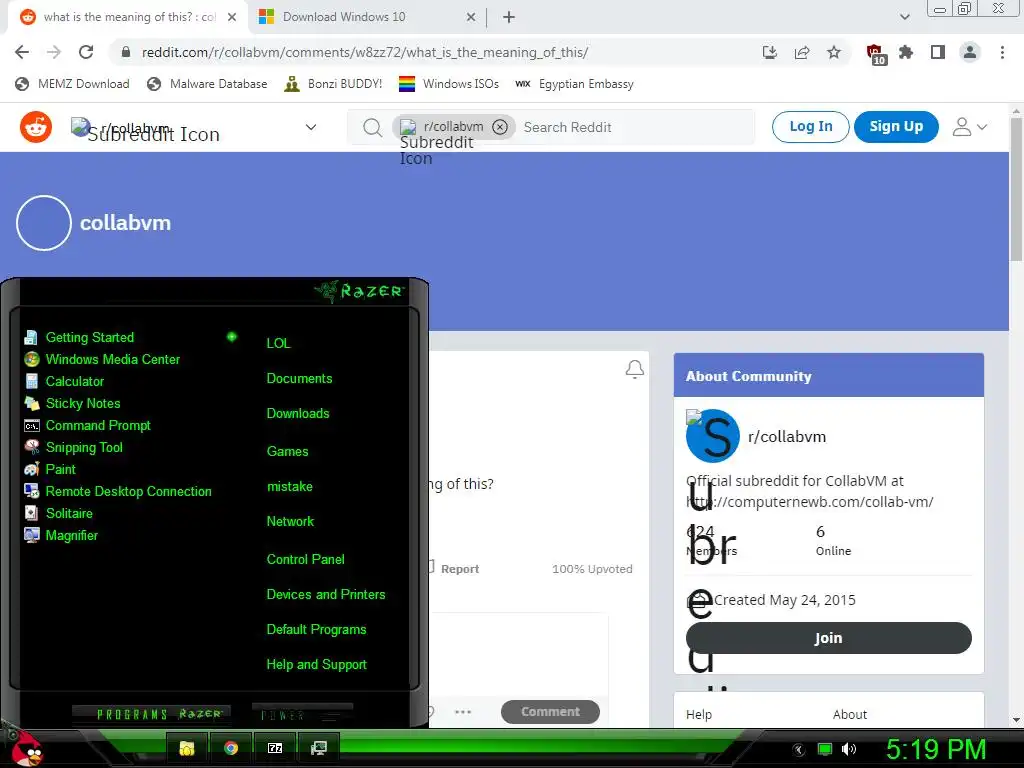The image size is (1024, 768).
Task: Open the Malware Database bookmark
Action: click(208, 84)
